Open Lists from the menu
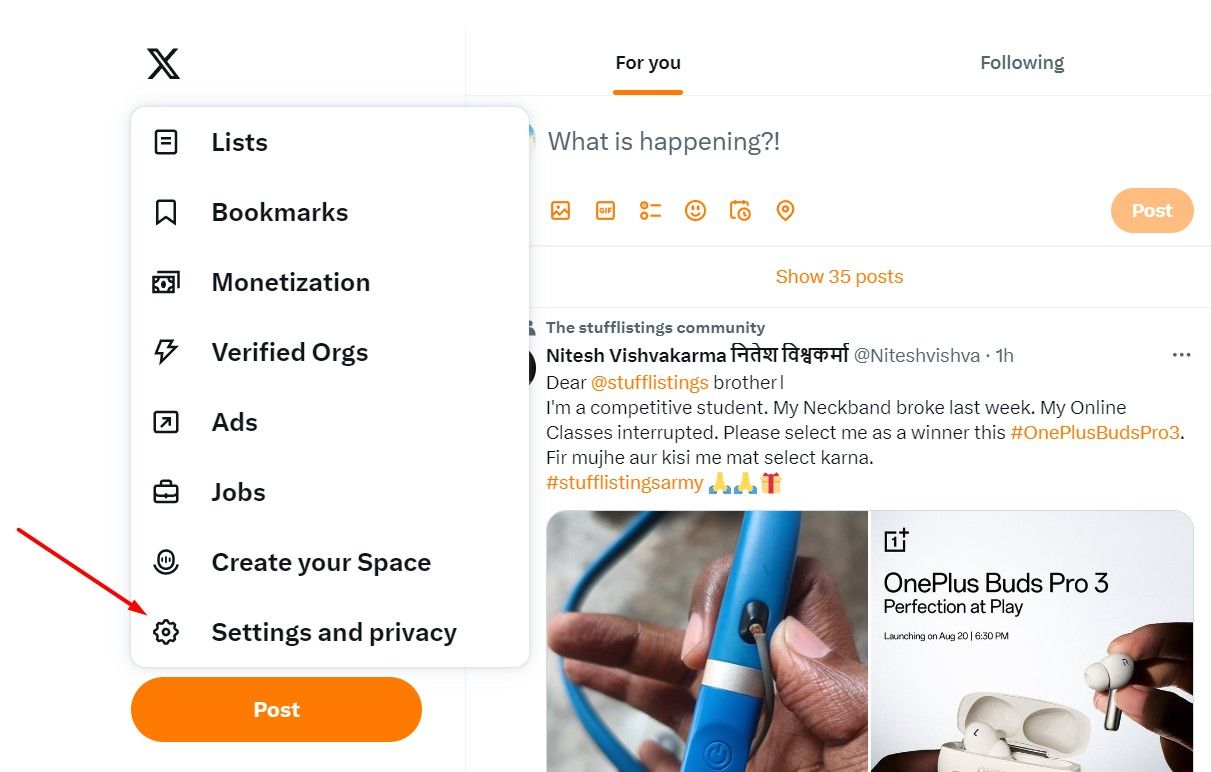1211x772 pixels. (x=239, y=142)
